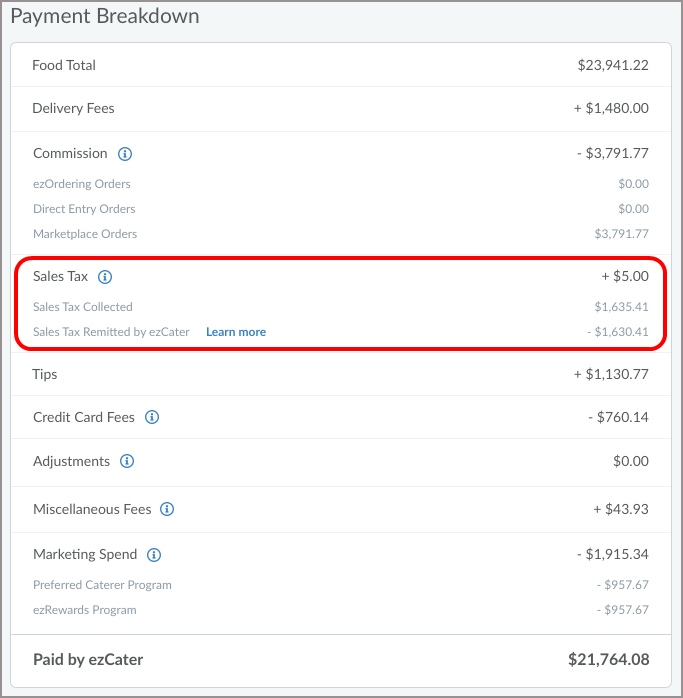Show info for Adjustments via its icon

coord(127,462)
